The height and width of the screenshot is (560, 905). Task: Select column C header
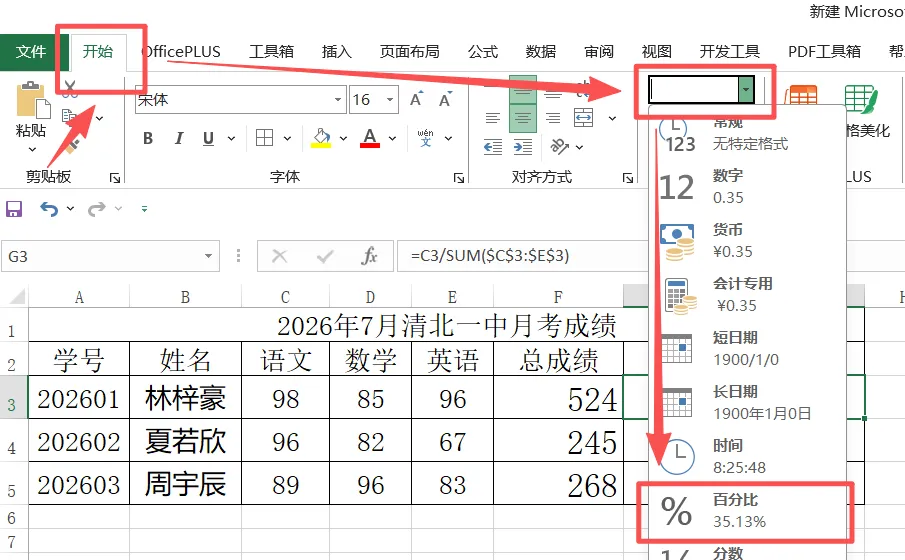tap(285, 297)
